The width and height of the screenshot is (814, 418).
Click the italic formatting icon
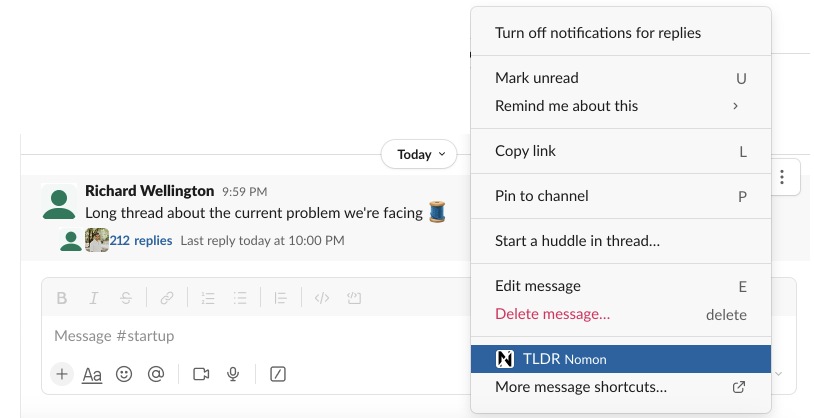tap(94, 298)
